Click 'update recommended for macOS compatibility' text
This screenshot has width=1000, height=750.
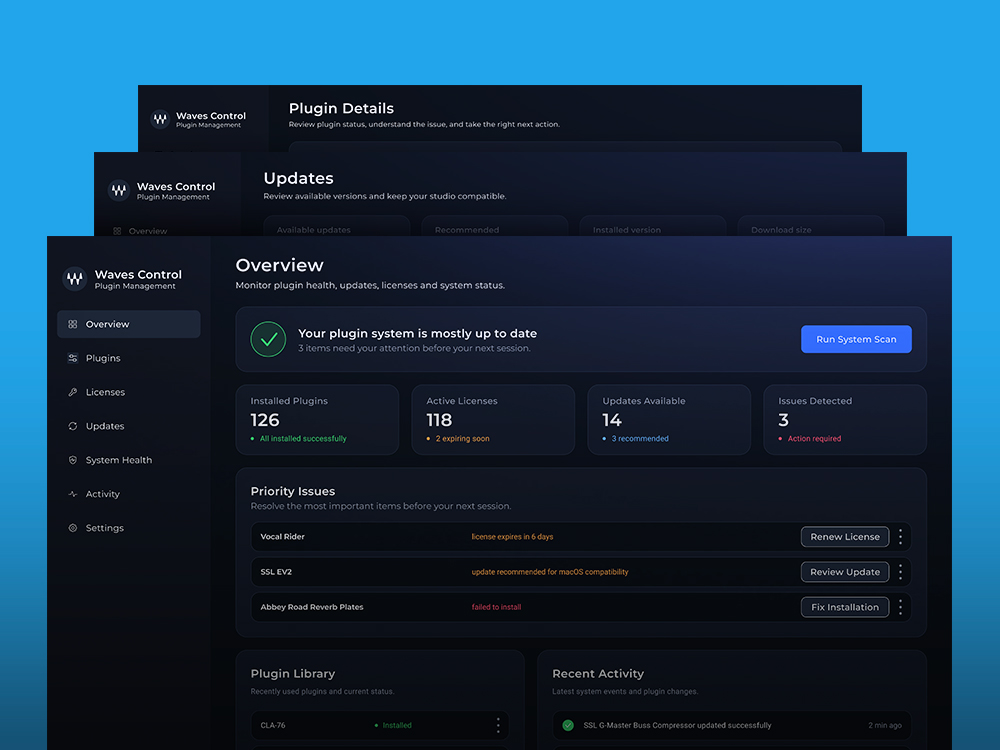coord(550,572)
